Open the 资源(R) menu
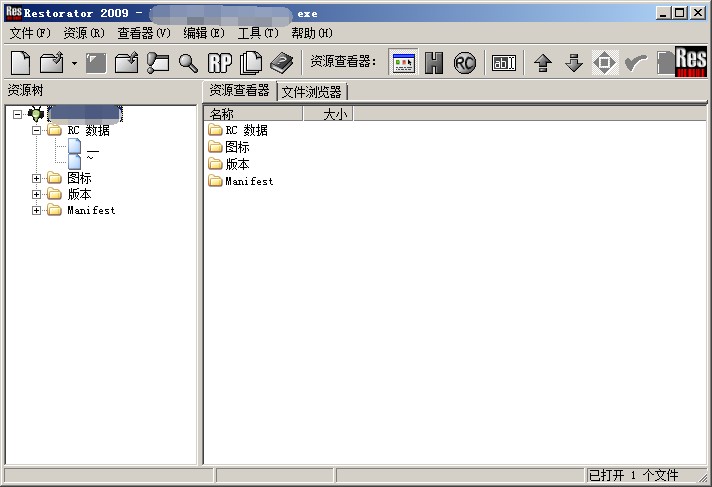 coord(84,33)
